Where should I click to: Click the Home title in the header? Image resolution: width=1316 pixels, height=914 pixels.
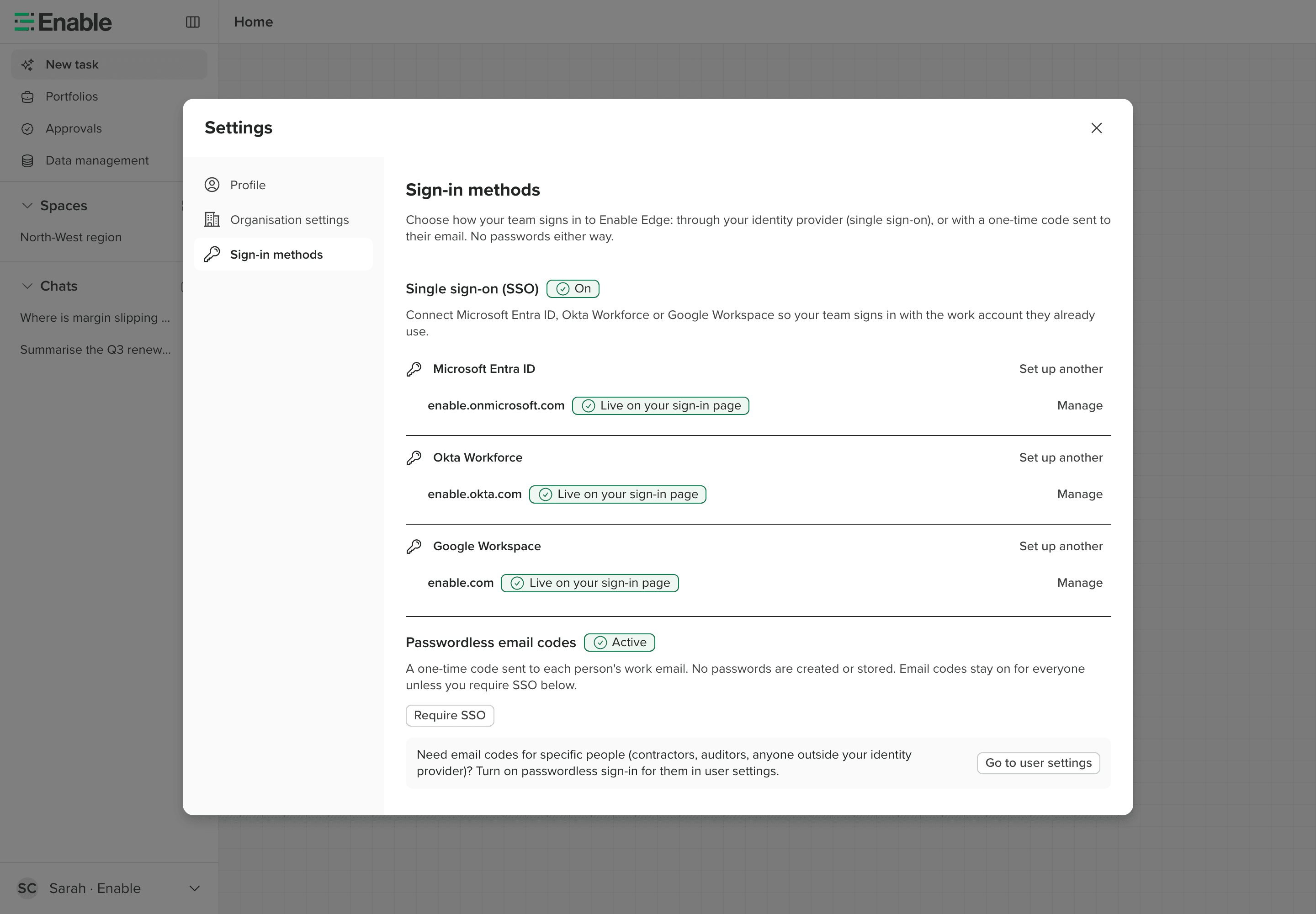pos(253,22)
